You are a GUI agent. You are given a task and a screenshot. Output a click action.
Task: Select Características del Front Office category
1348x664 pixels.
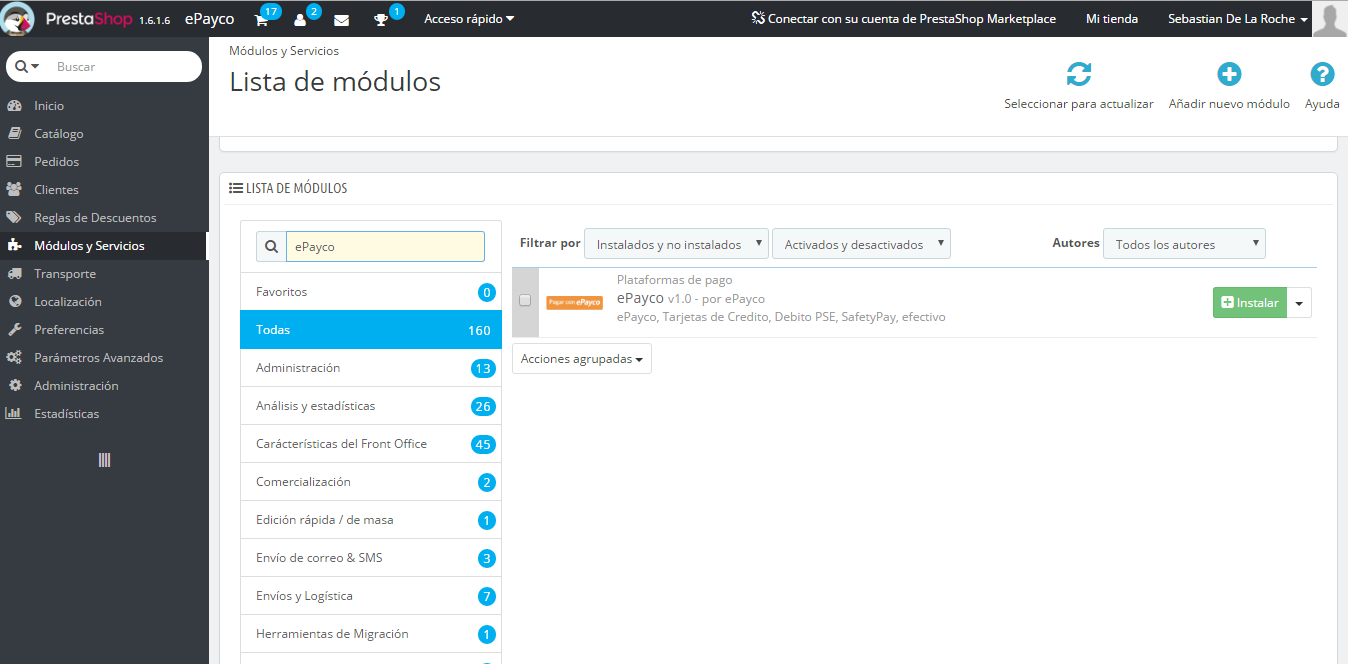(371, 444)
